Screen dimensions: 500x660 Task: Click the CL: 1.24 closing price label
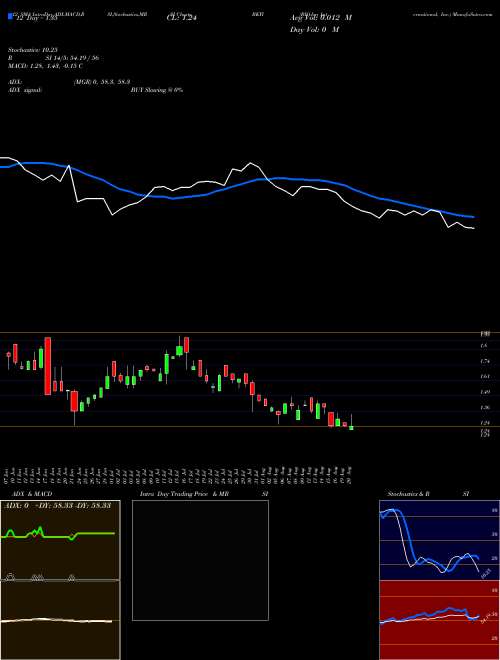(x=182, y=18)
